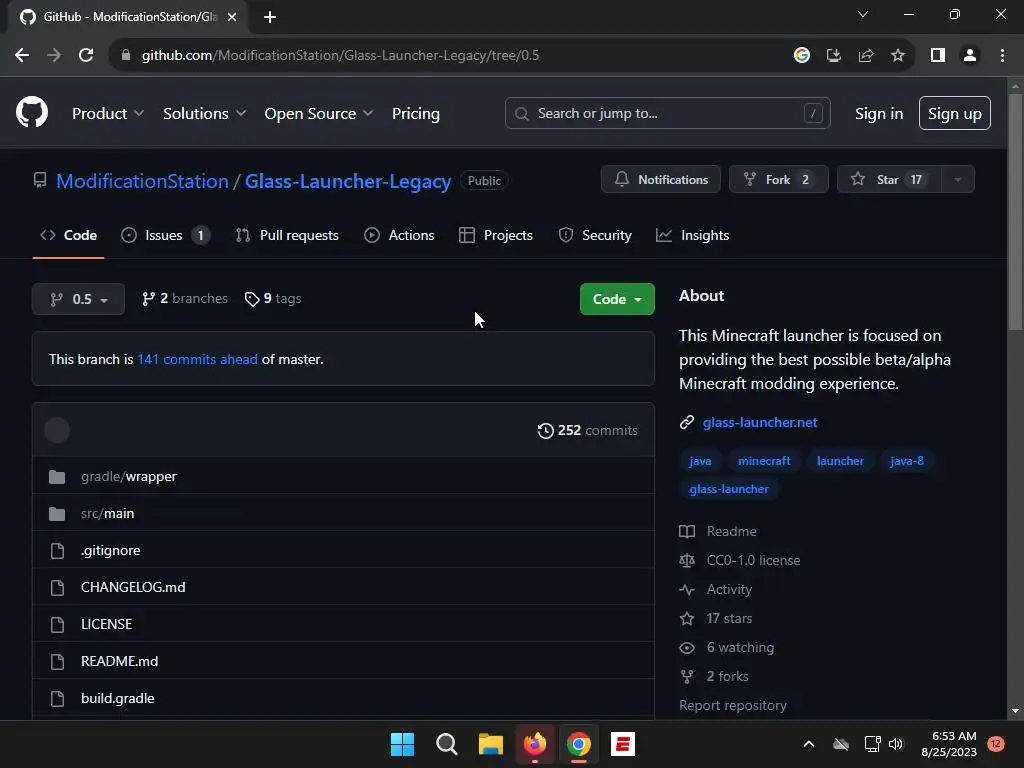Open CHANGELOG.md file

coord(133,587)
